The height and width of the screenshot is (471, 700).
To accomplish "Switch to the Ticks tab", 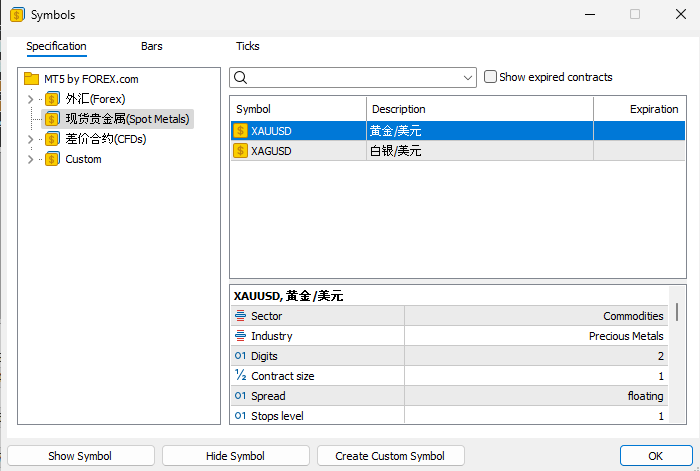I will point(247,46).
